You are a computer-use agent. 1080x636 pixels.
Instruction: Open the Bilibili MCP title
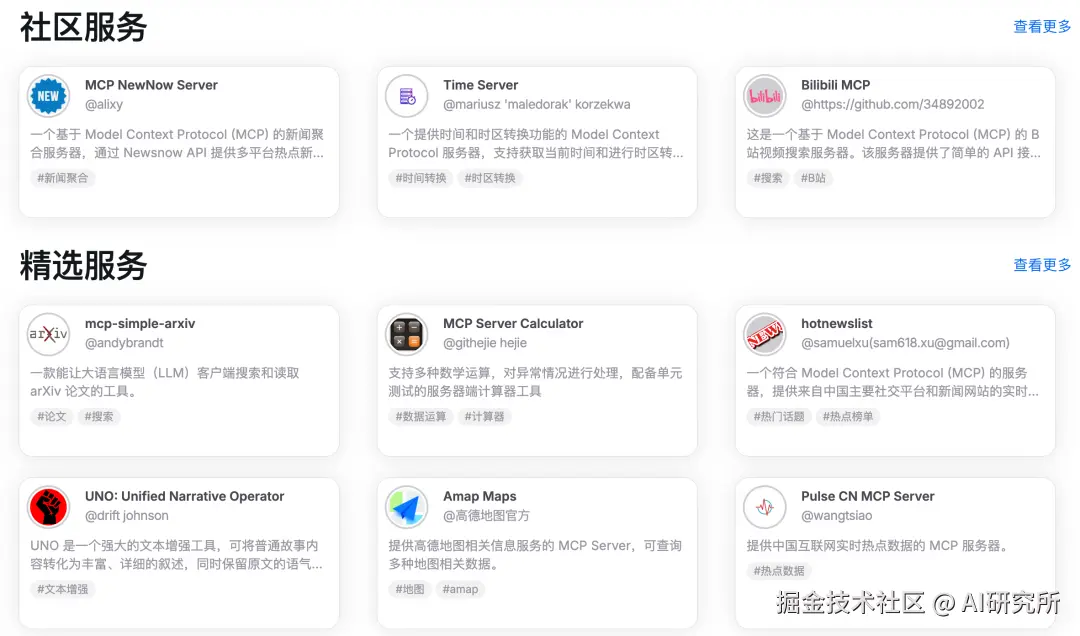coord(835,85)
